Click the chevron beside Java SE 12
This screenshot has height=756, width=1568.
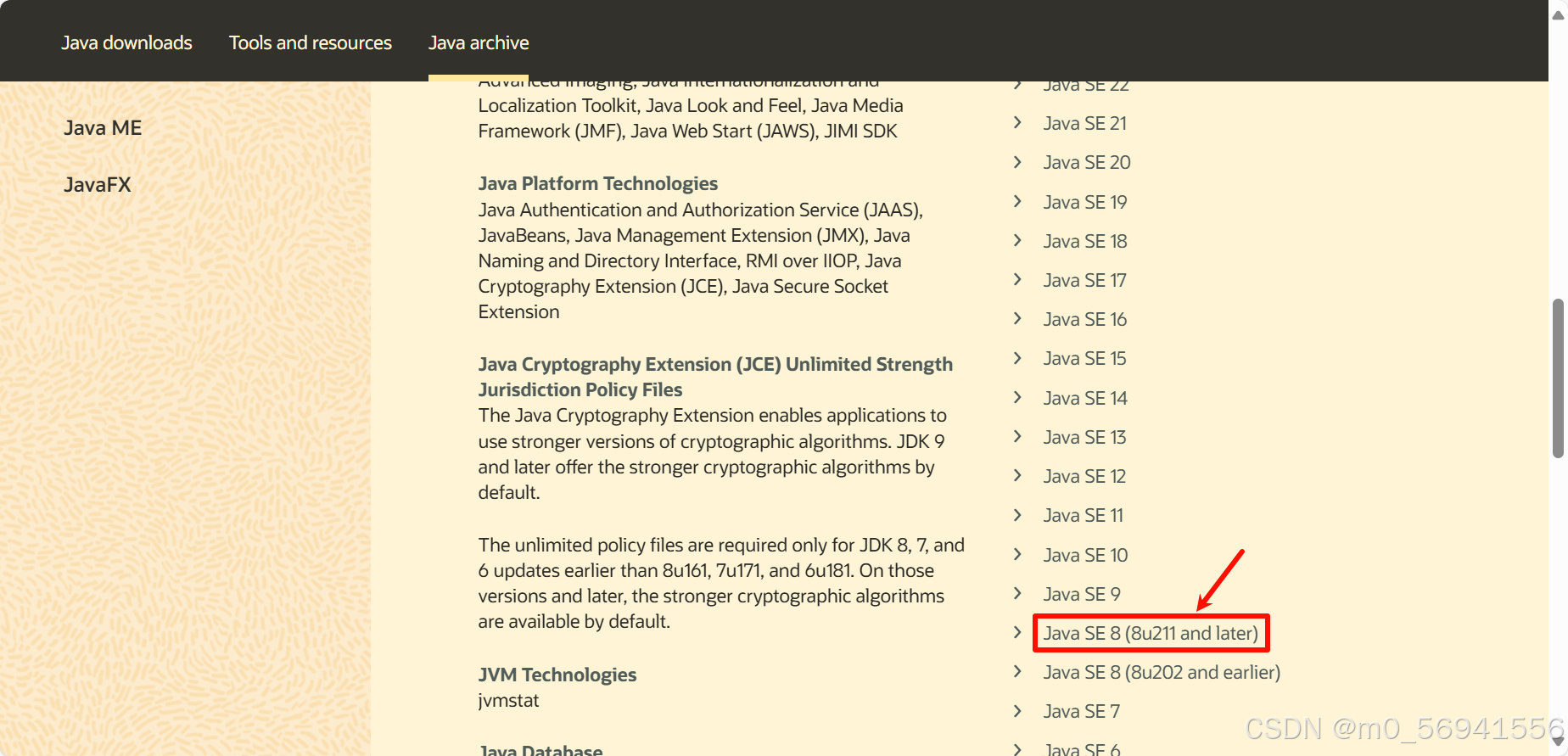[x=1017, y=475]
